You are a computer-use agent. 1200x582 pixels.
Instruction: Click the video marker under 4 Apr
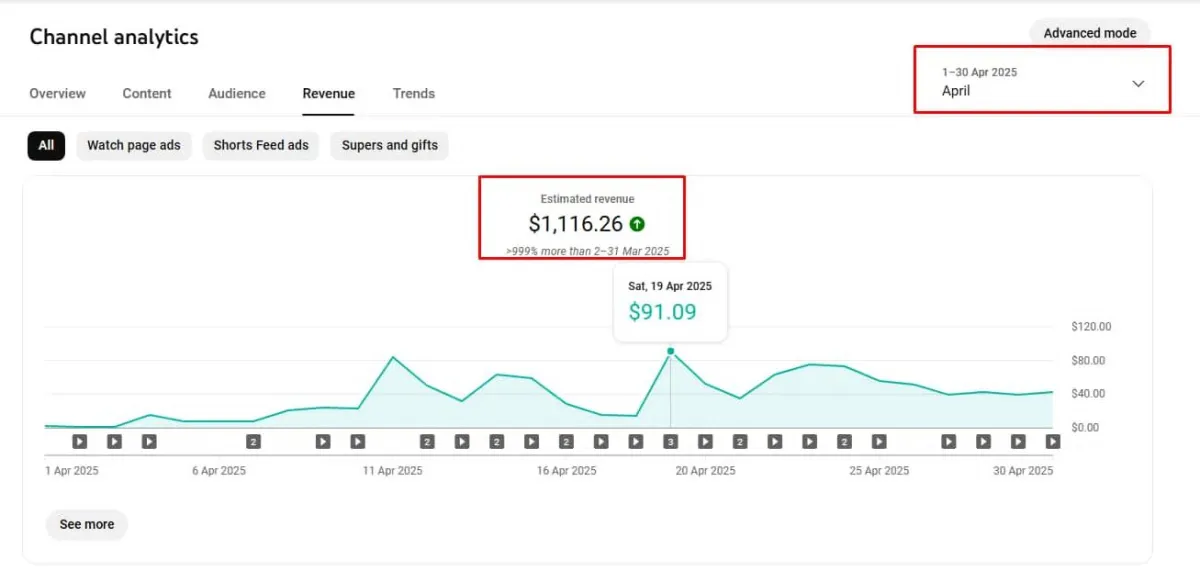point(149,441)
